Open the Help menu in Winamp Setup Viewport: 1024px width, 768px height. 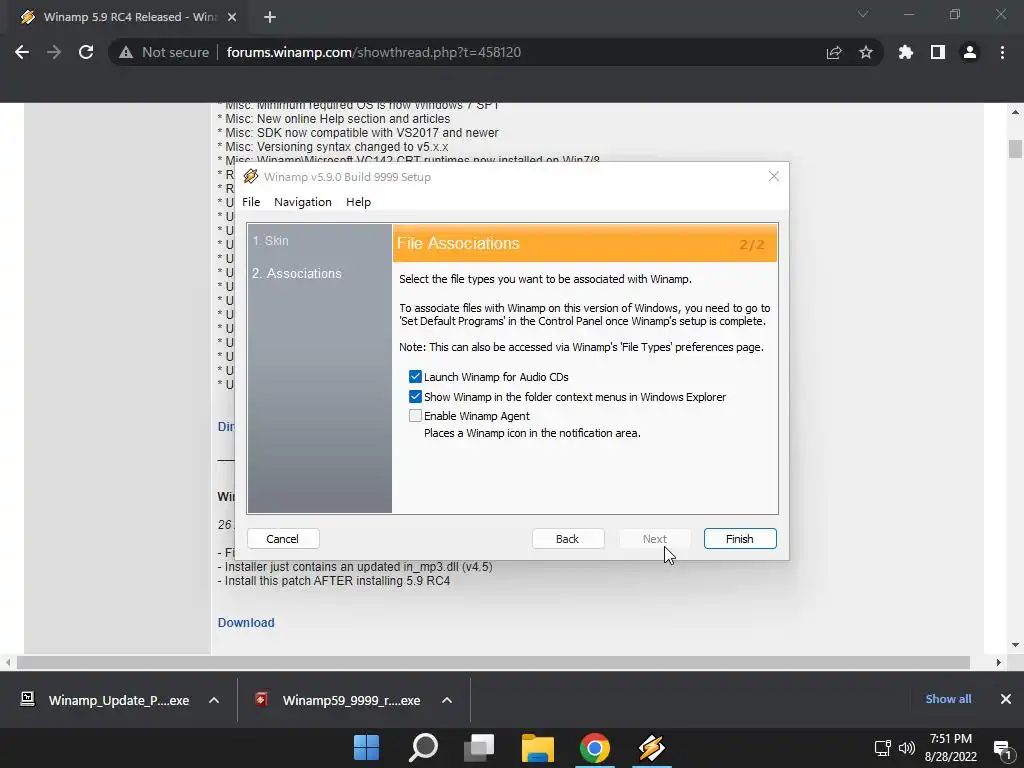[358, 202]
